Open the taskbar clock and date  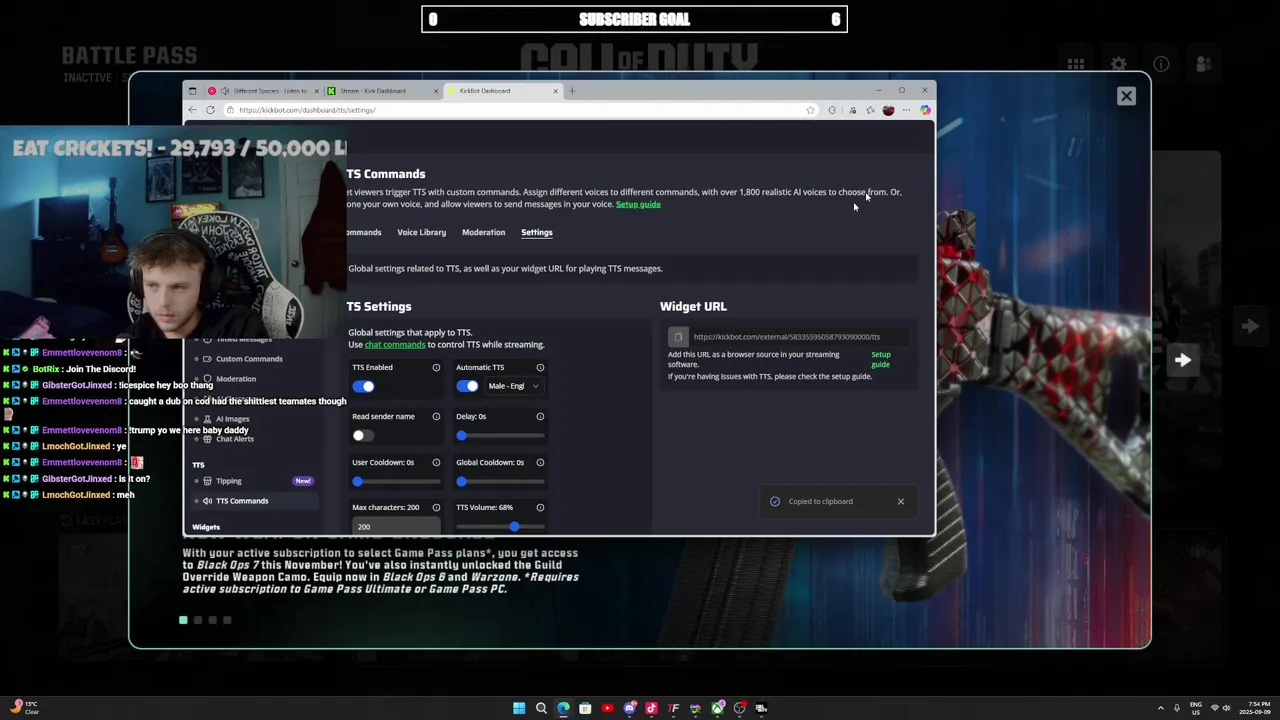[x=1256, y=708]
